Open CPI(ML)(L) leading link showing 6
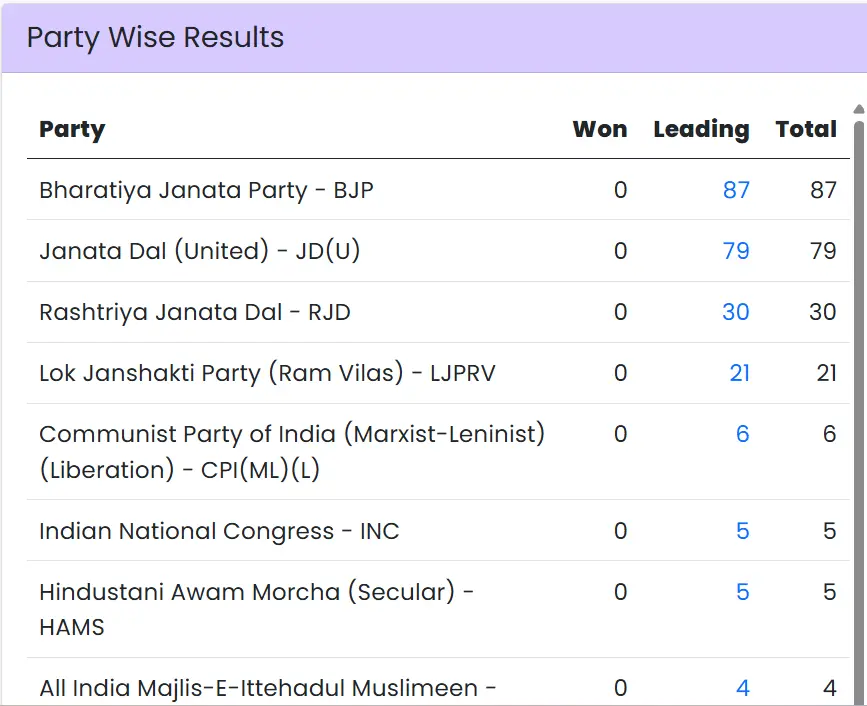The image size is (867, 706). point(742,434)
